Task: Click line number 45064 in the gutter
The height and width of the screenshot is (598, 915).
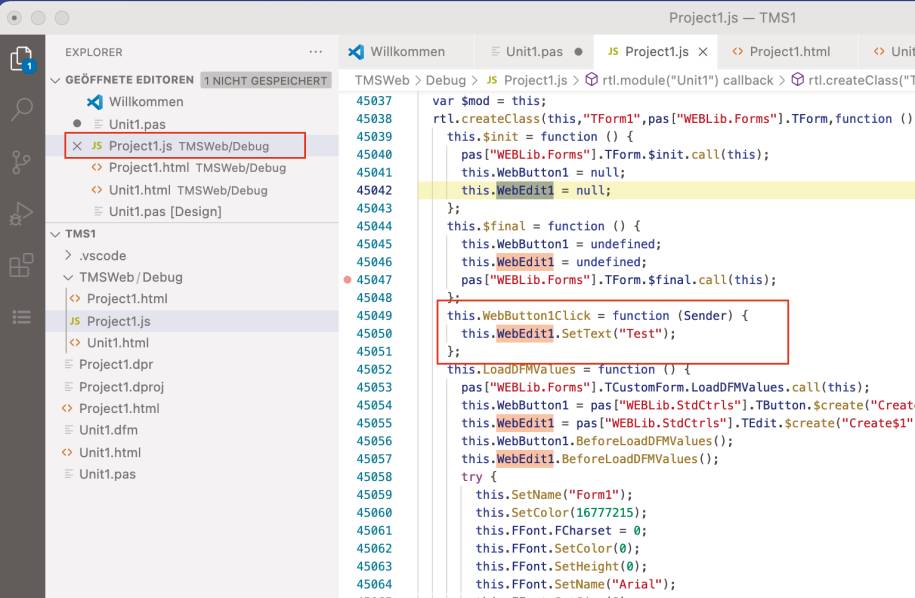Action: (x=374, y=585)
